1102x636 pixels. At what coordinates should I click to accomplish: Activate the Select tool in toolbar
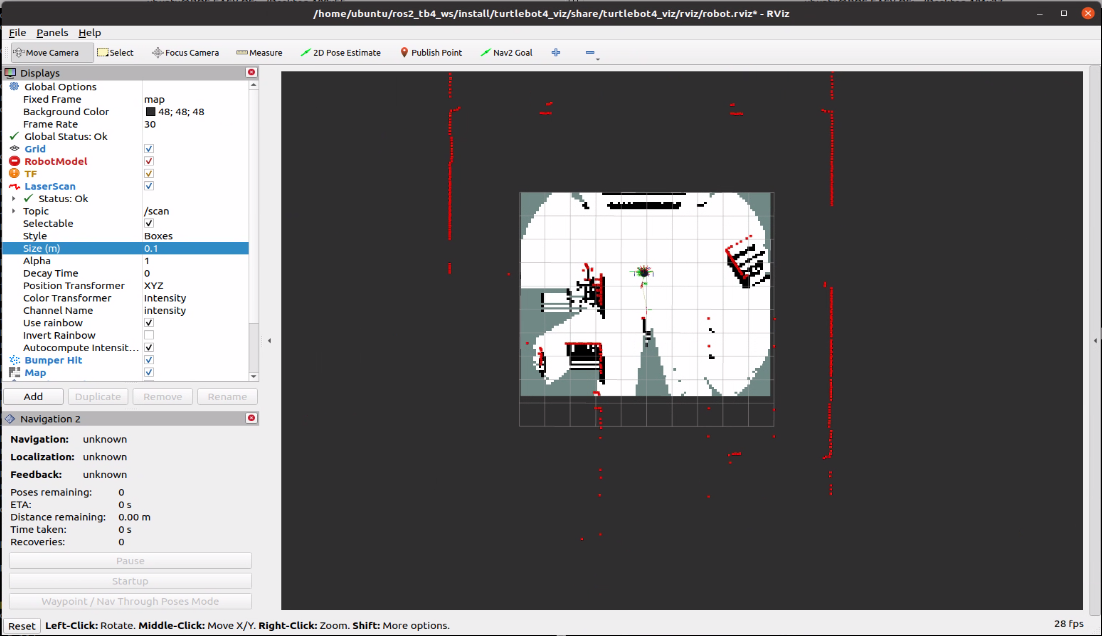(x=116, y=53)
